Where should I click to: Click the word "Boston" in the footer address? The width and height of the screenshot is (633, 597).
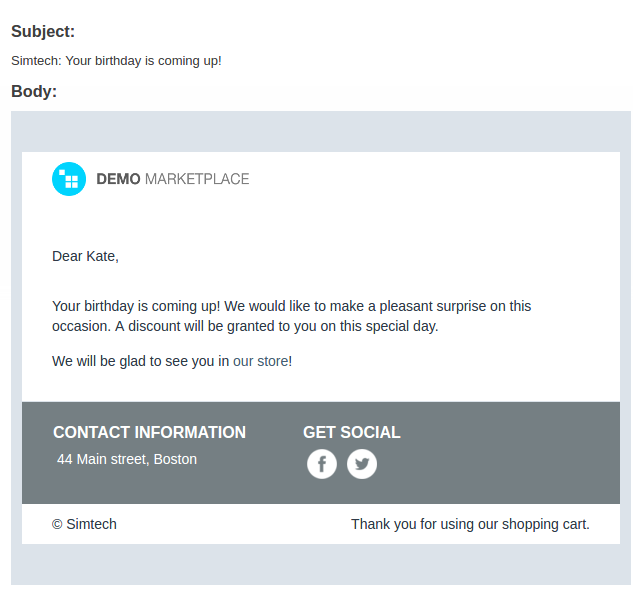(x=175, y=459)
